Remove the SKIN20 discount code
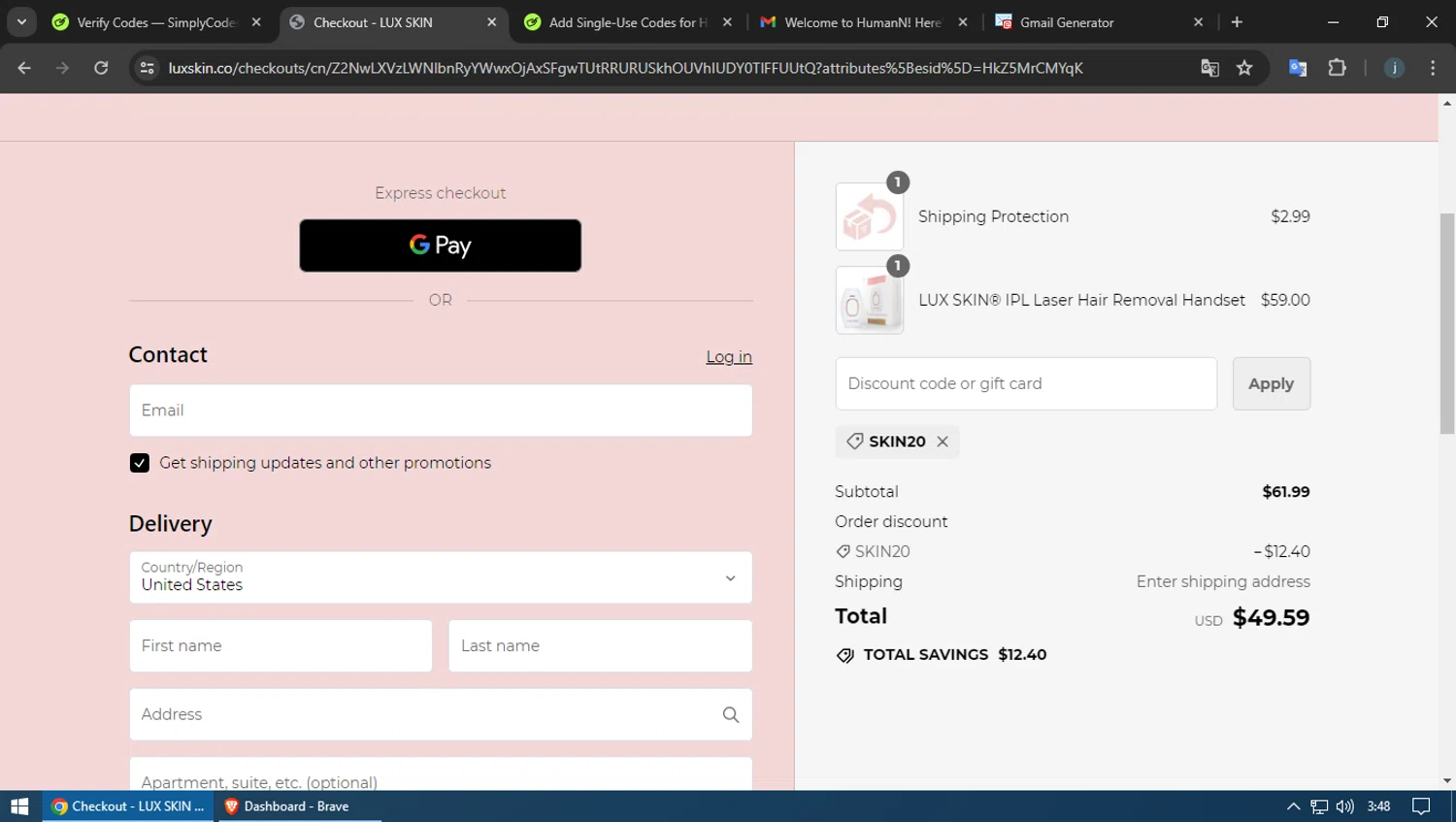 pos(943,442)
